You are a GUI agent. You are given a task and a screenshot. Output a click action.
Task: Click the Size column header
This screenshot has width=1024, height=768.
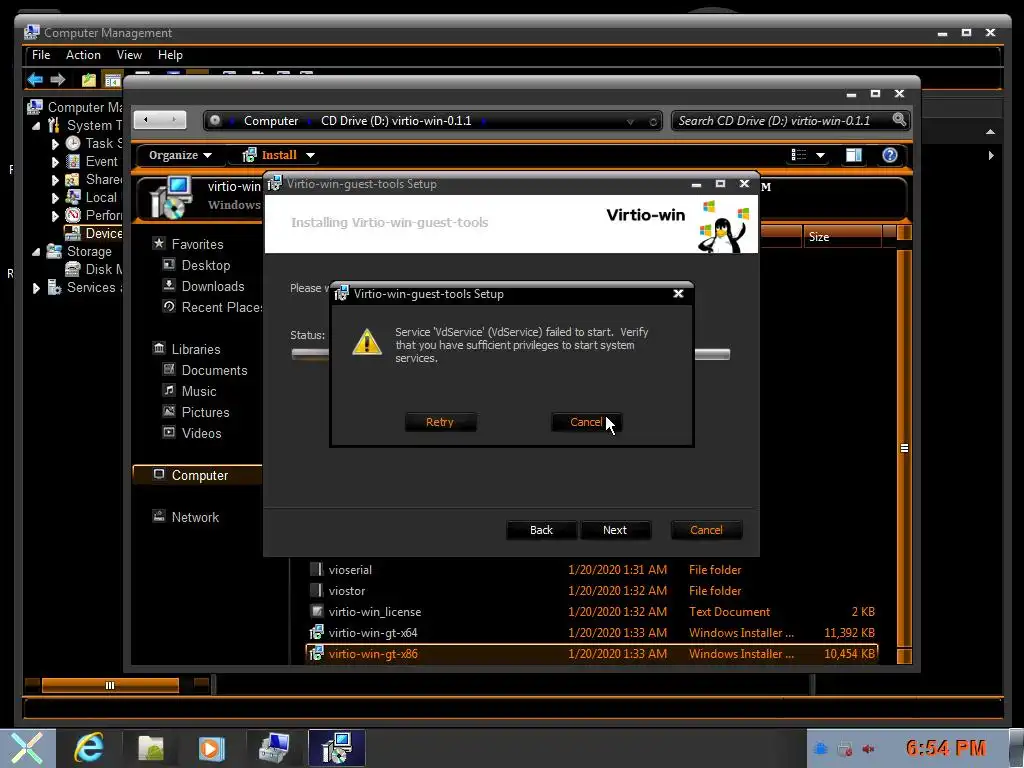click(841, 236)
